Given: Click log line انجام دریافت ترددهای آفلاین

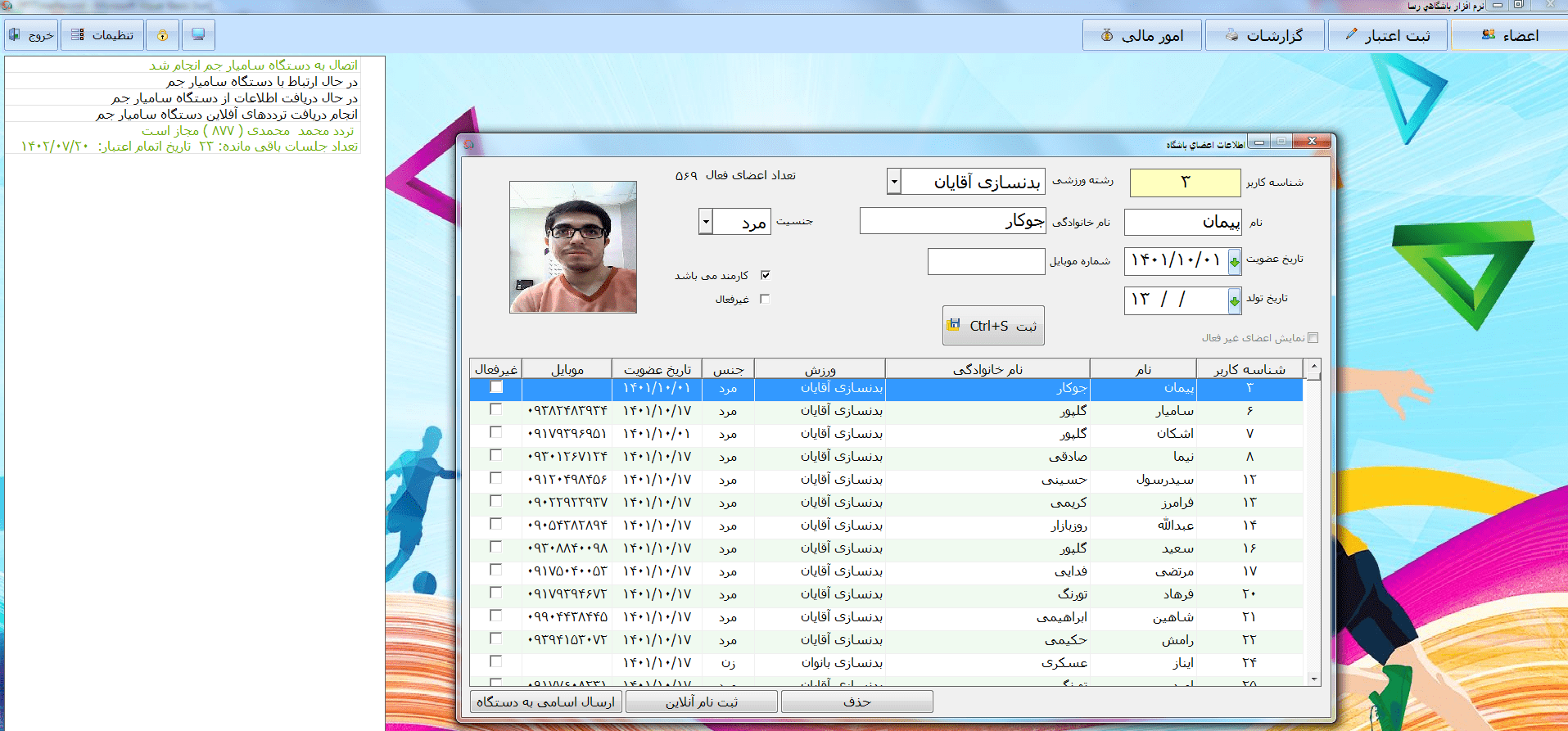Looking at the screenshot, I should (x=227, y=114).
